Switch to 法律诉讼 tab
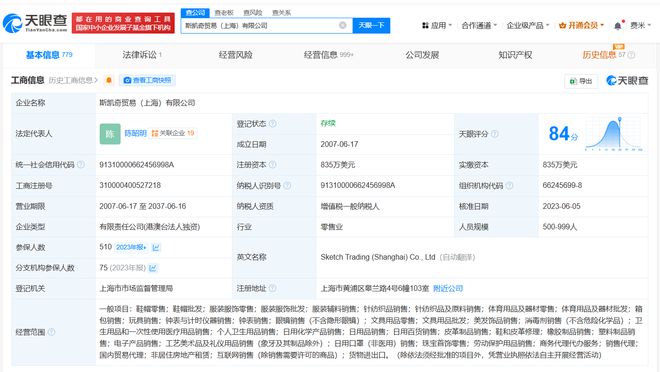Image resolution: width=660 pixels, height=372 pixels. 142,55
